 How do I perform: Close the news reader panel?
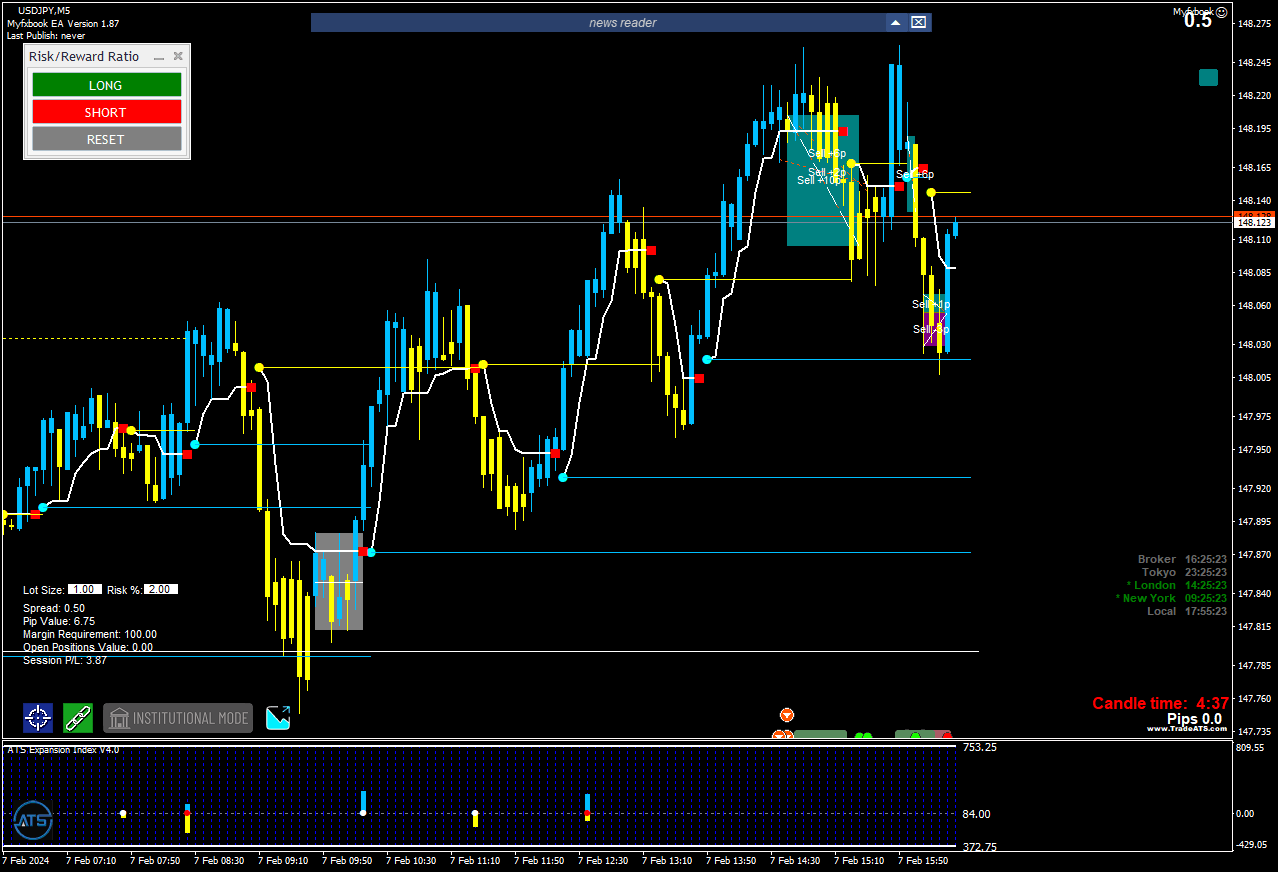(919, 22)
